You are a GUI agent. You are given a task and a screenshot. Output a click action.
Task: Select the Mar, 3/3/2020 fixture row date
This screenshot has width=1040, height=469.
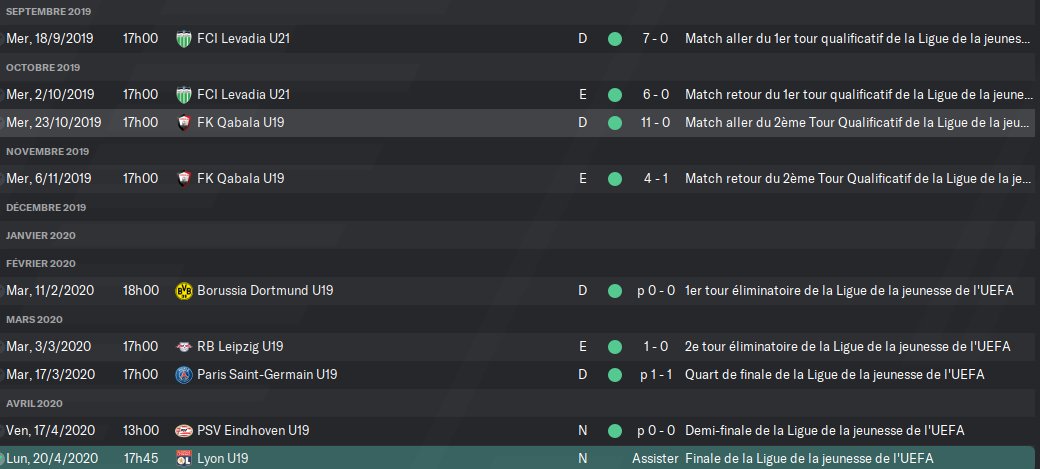48,346
